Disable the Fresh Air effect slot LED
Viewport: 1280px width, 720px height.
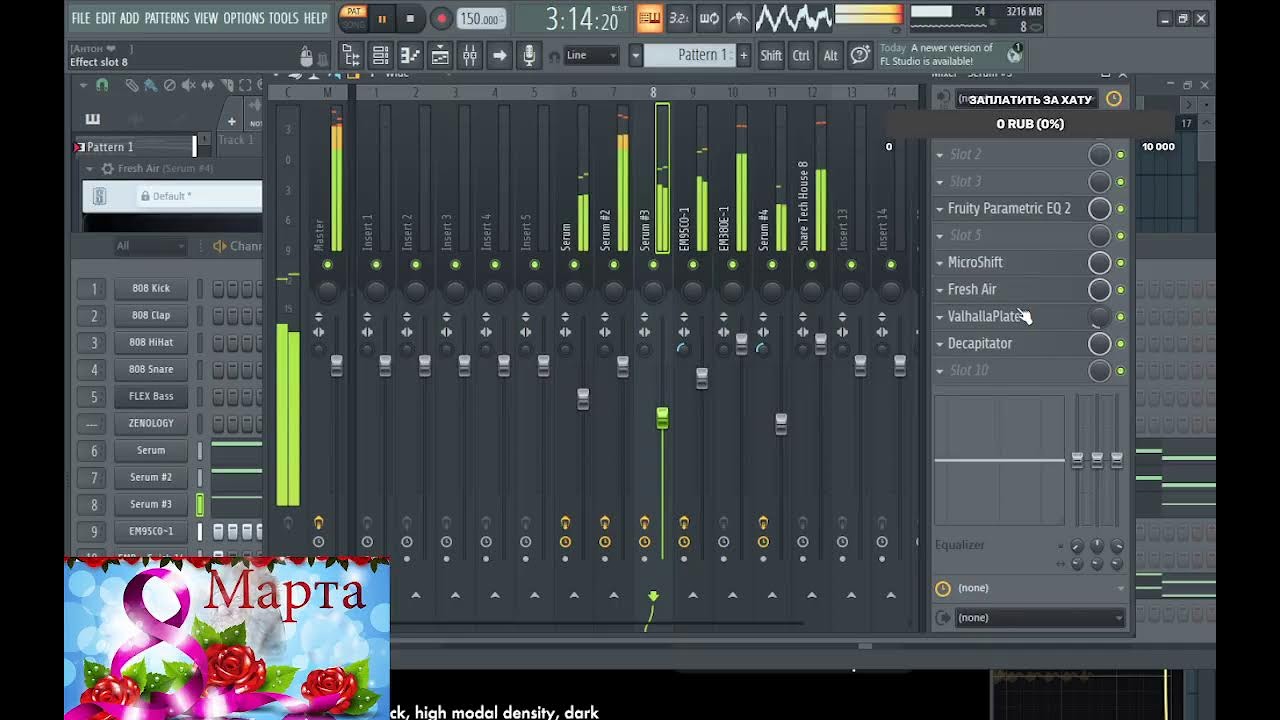tap(1120, 290)
